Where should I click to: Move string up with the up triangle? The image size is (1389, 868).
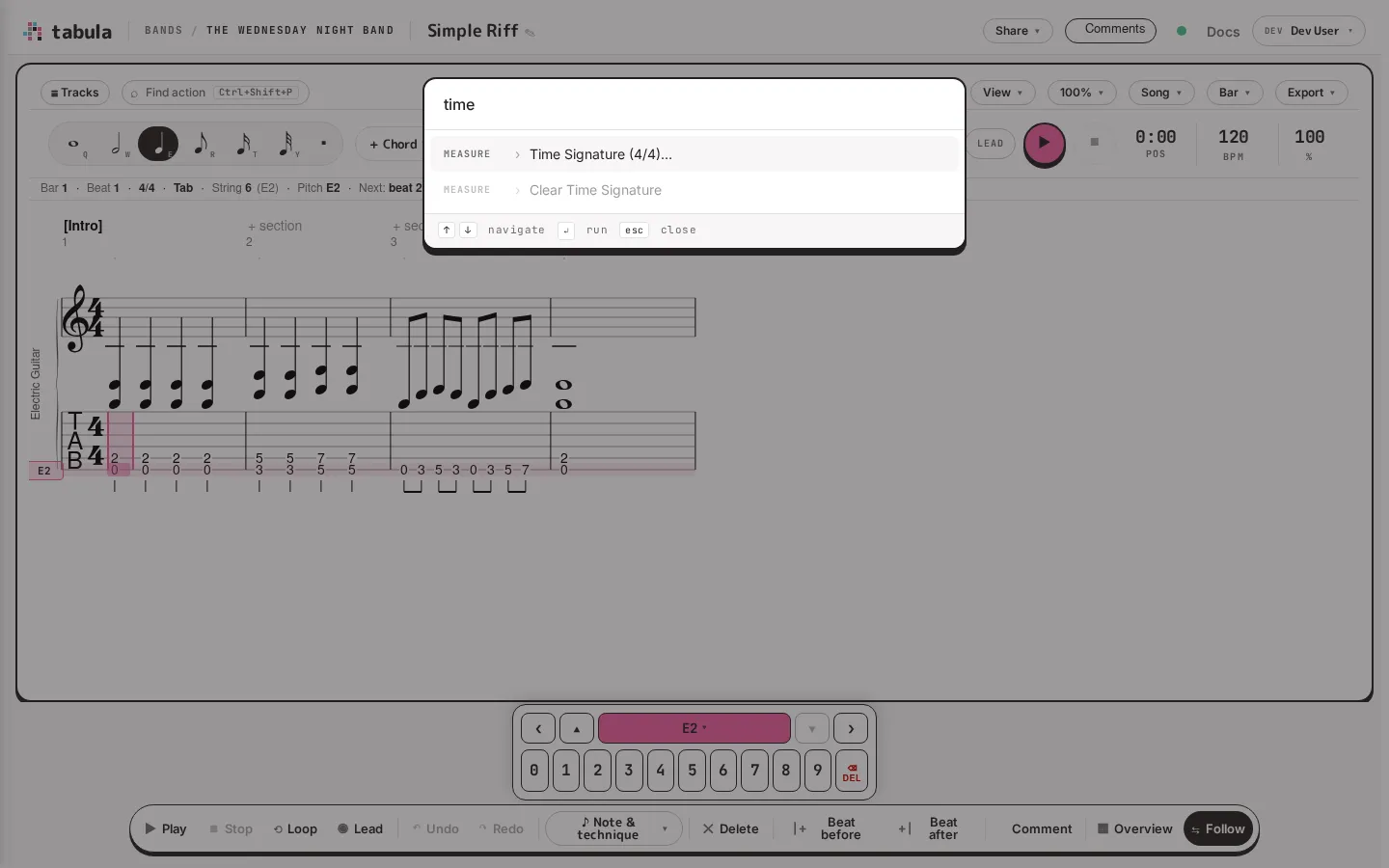(x=577, y=729)
